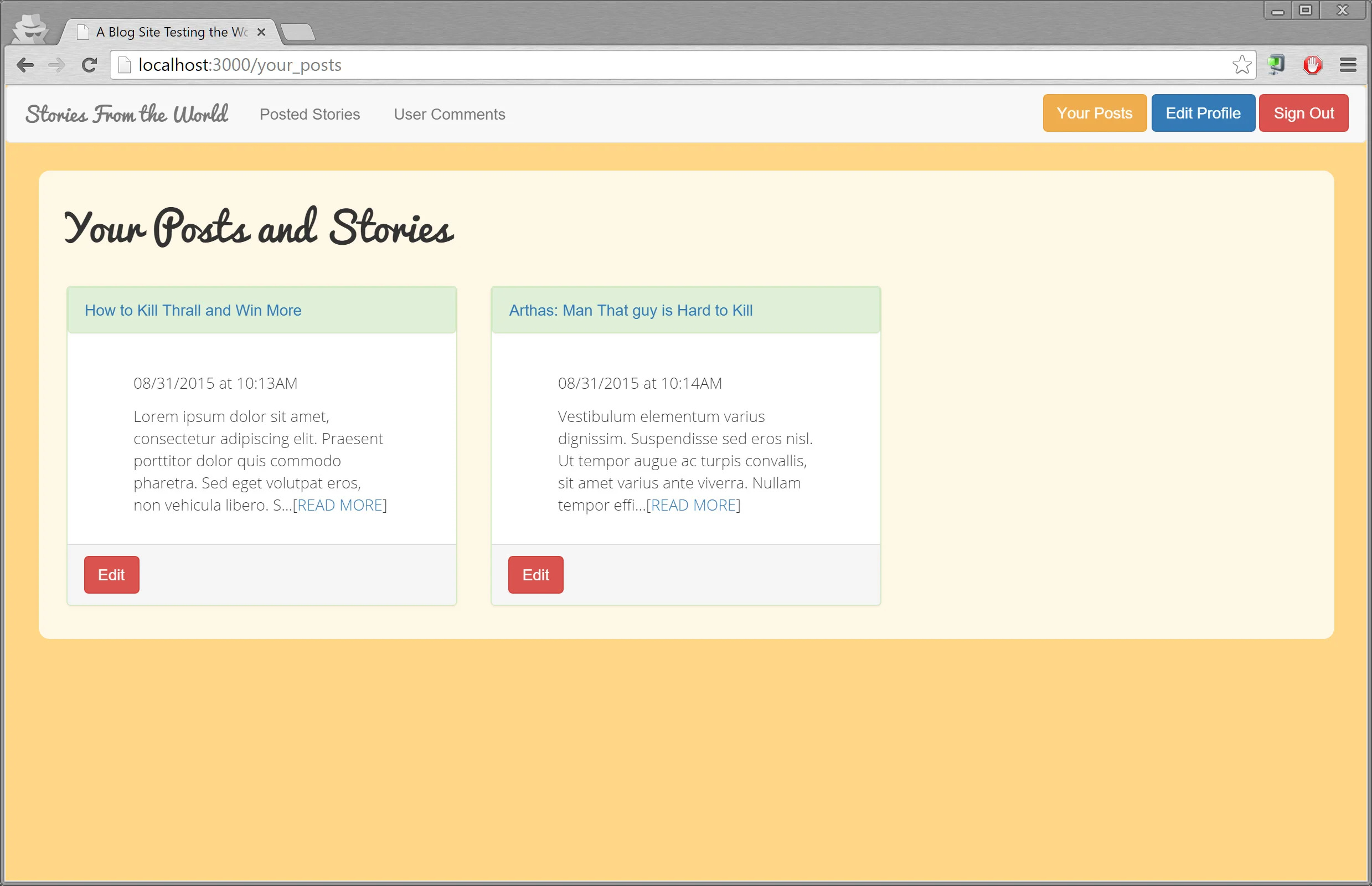Image resolution: width=1372 pixels, height=886 pixels.
Task: Reload the current page
Action: point(89,64)
